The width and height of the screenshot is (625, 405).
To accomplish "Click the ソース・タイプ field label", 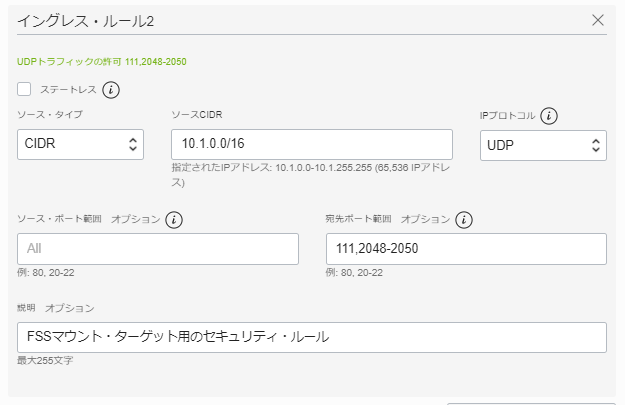I will [50, 115].
